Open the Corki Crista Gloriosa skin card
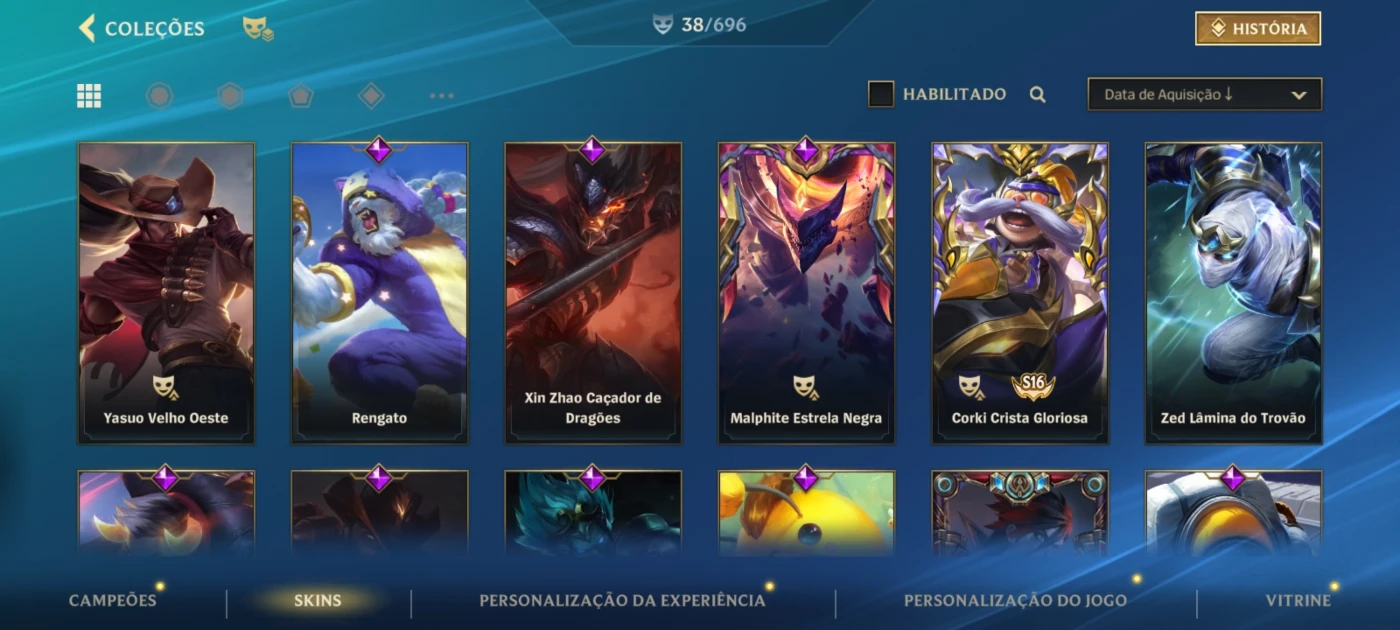The height and width of the screenshot is (630, 1400). point(1020,293)
